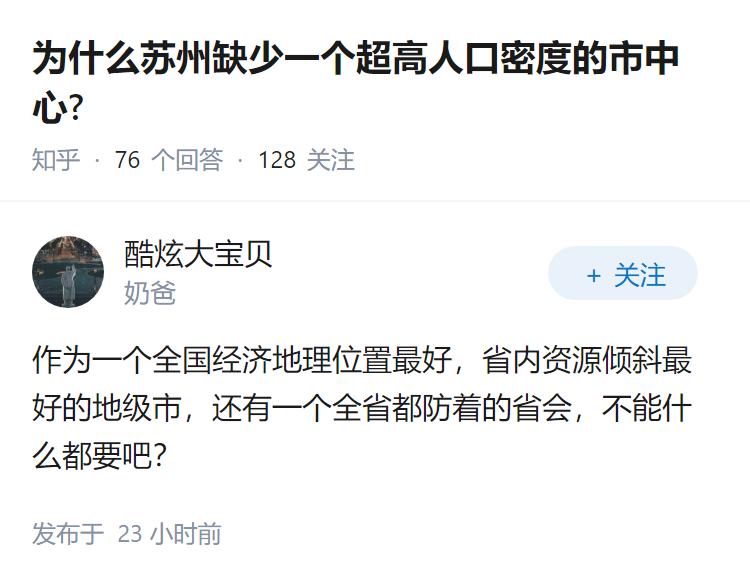Click the 关注 text next to 128
The image size is (750, 586).
(330, 160)
